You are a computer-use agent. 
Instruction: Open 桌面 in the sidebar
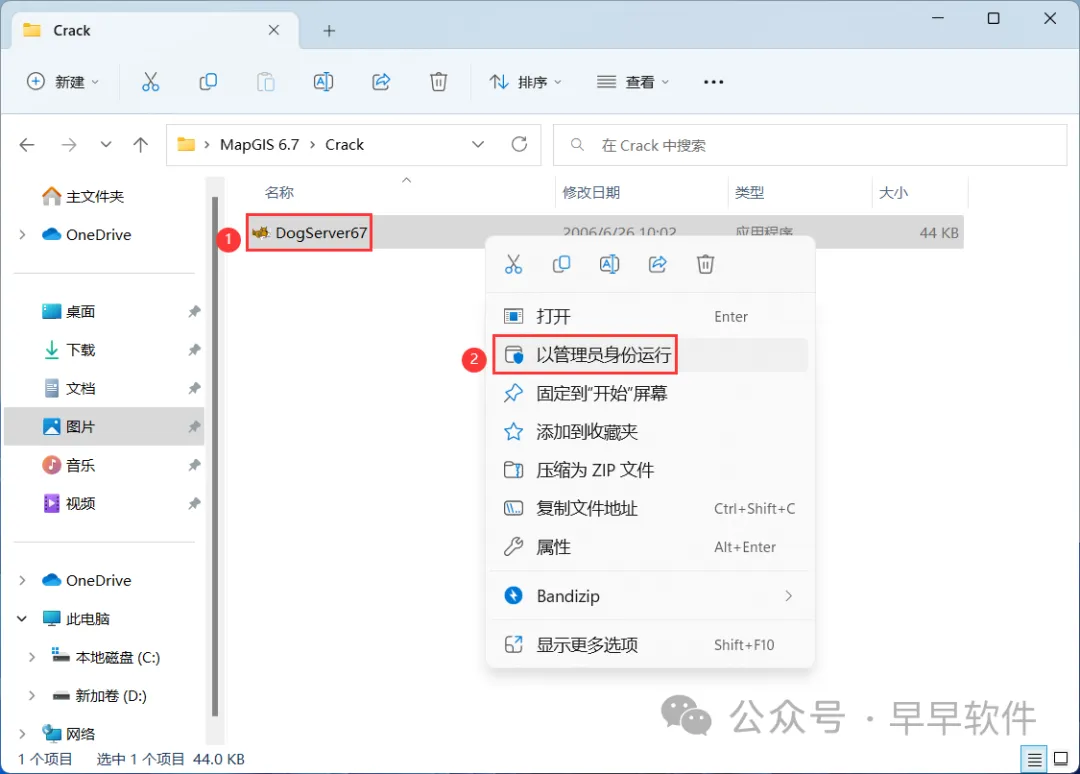coord(69,312)
